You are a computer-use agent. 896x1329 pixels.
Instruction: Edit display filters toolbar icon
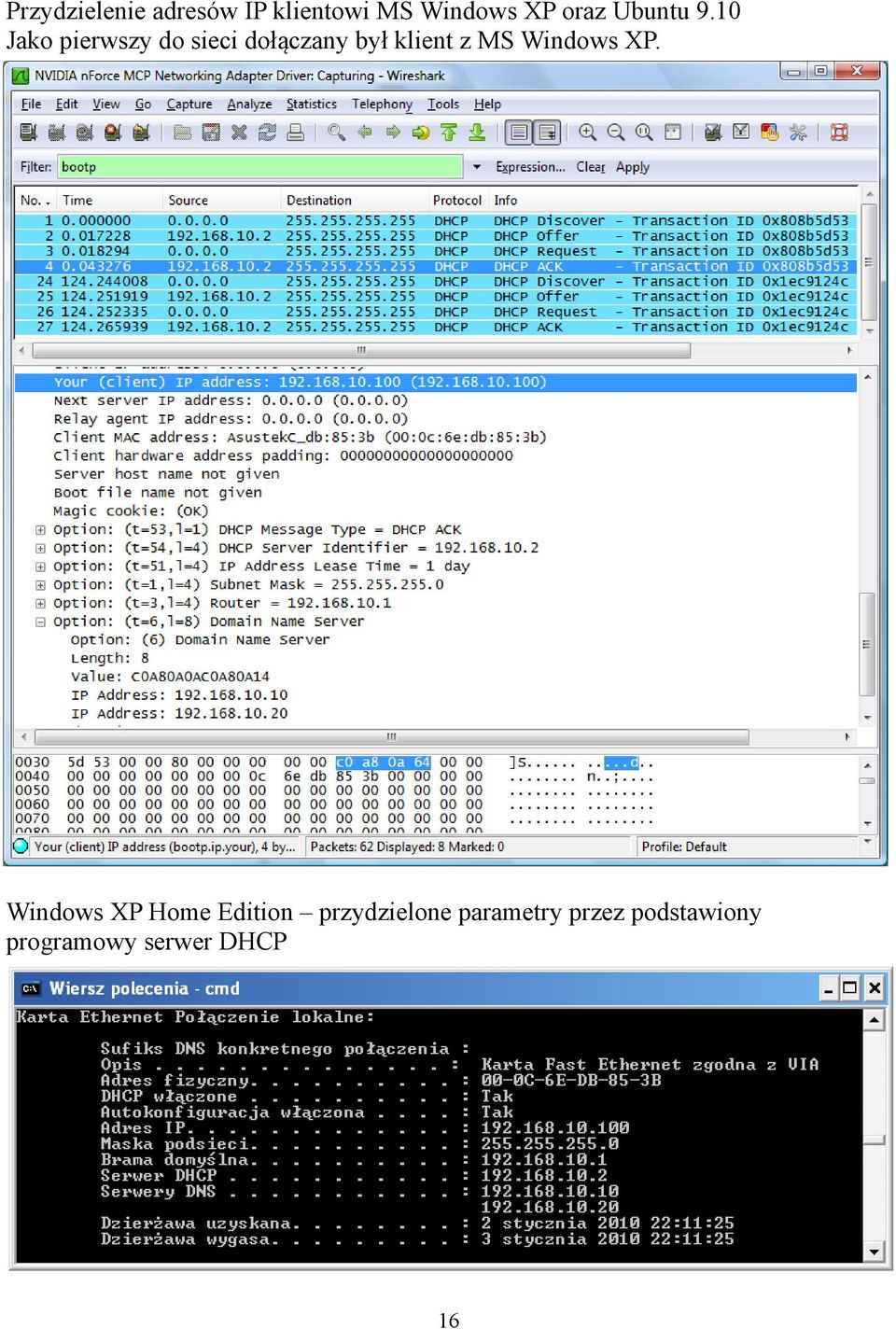coord(741,133)
